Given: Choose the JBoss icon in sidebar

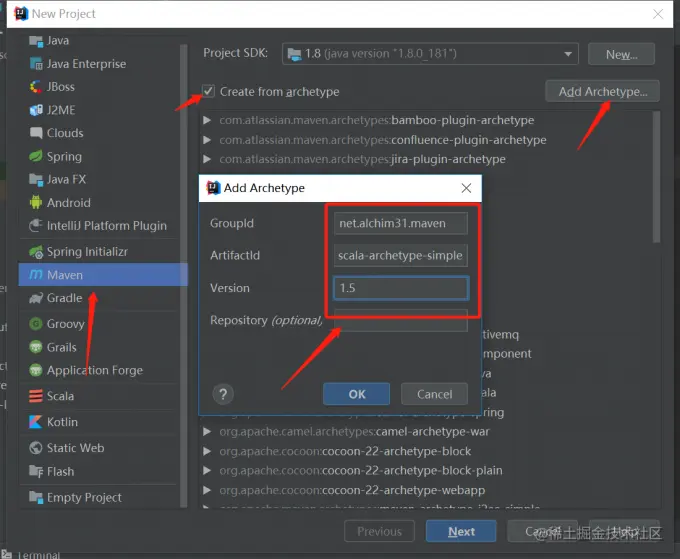Looking at the screenshot, I should coord(36,87).
